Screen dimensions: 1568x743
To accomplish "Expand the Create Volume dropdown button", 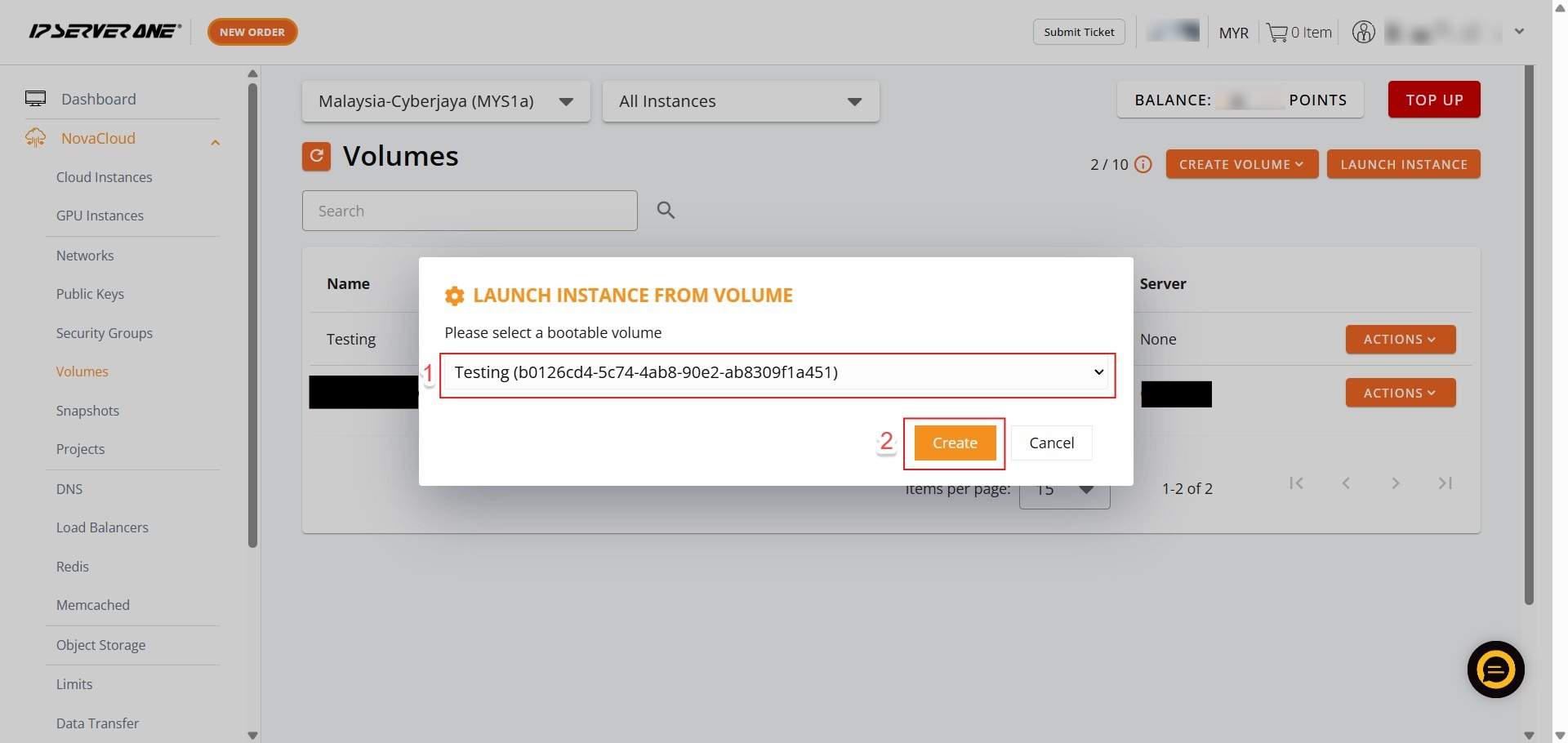I will coord(1241,165).
